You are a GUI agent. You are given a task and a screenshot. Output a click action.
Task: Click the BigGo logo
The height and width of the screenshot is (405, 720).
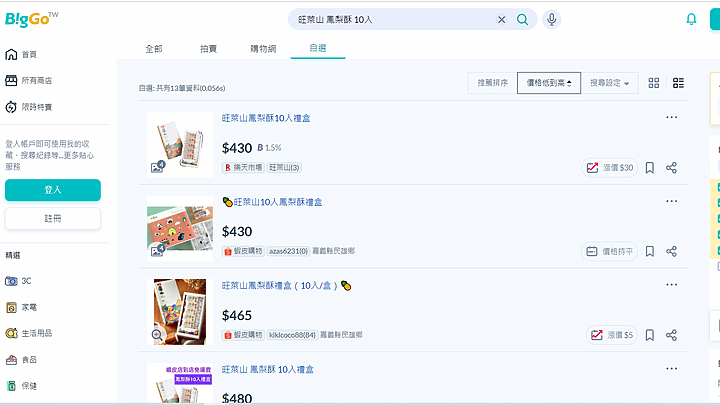click(31, 19)
